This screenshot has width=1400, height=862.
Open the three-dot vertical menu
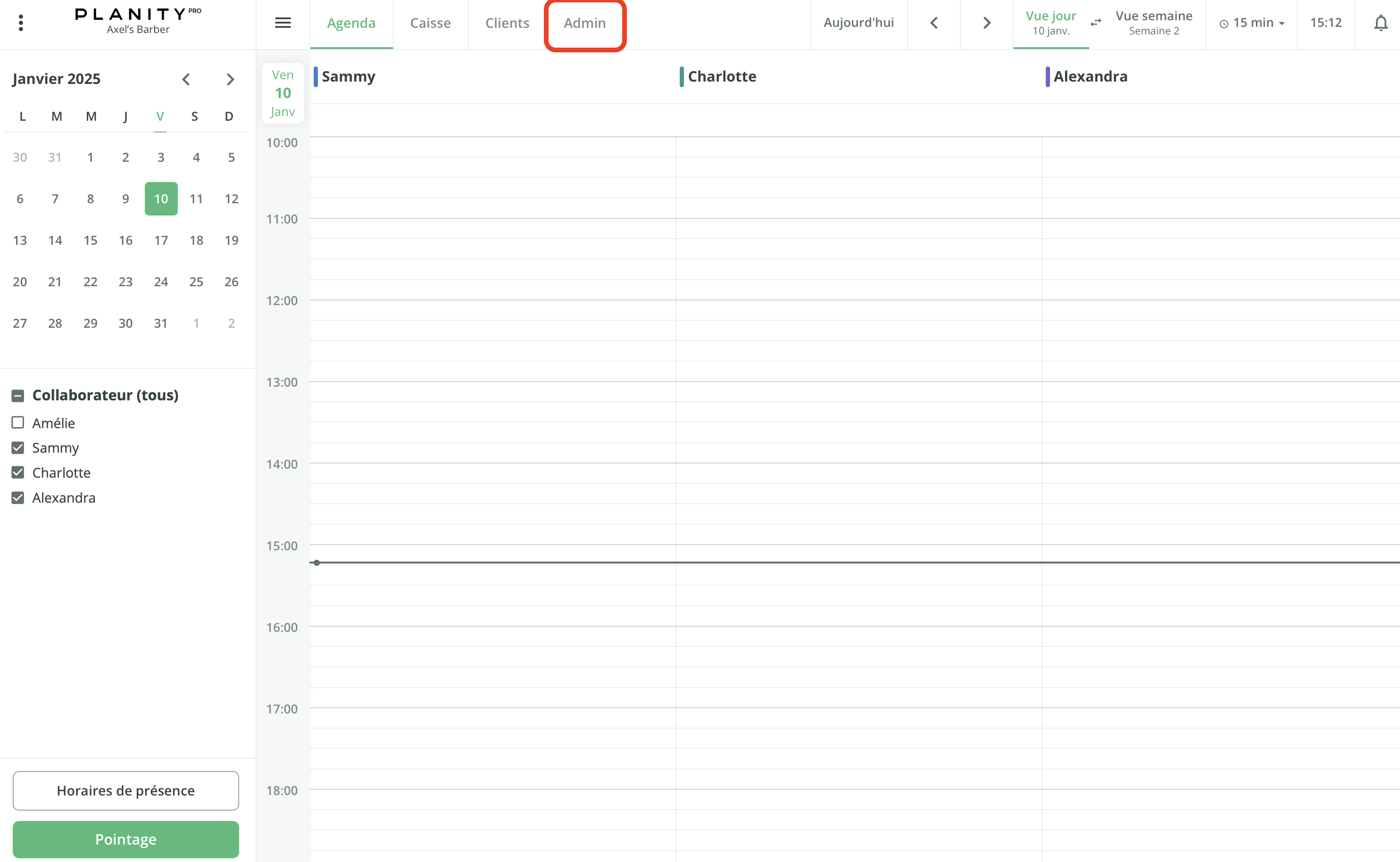21,23
